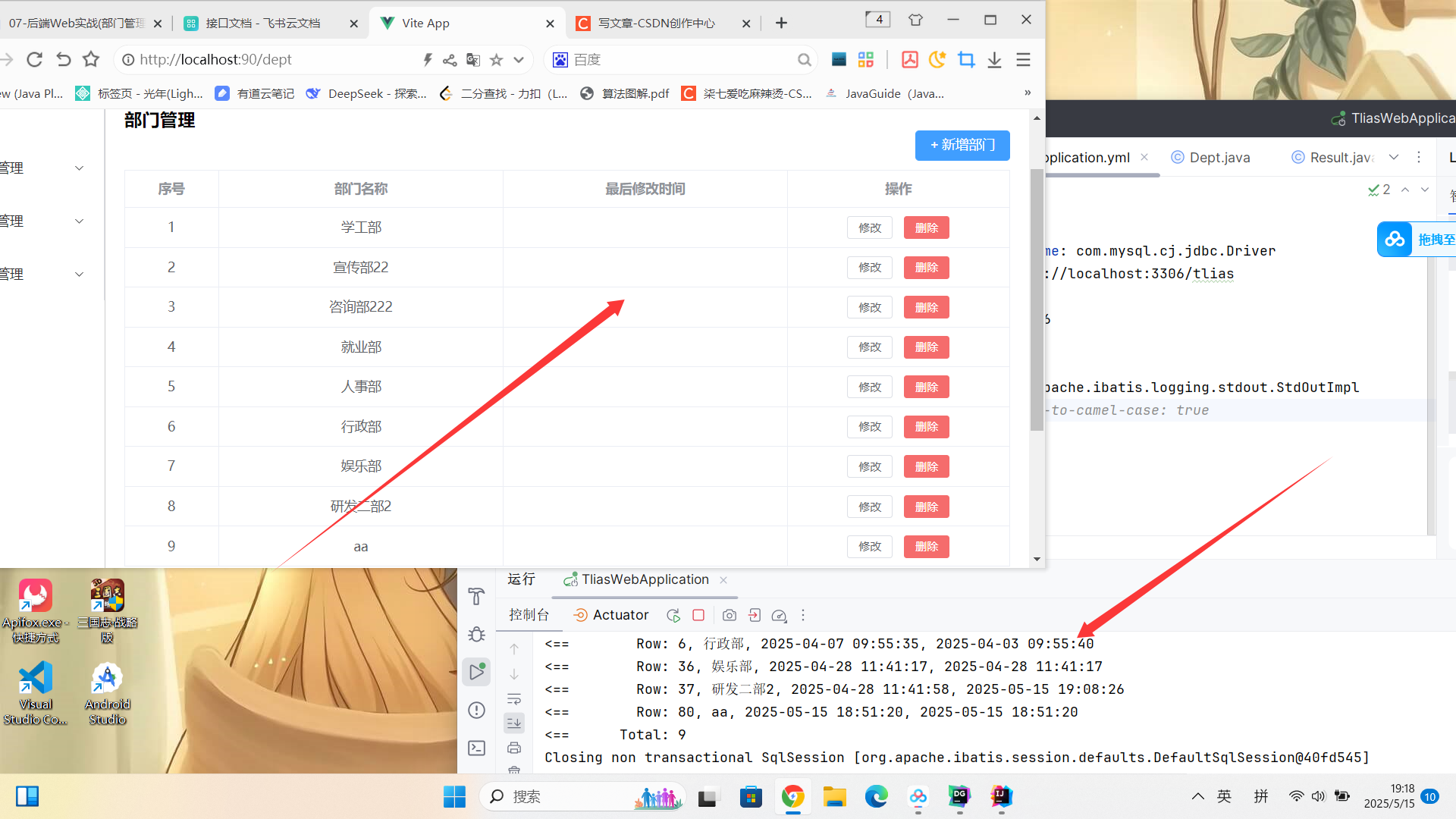The width and height of the screenshot is (1456, 819).
Task: Toggle soft-wrap in console output
Action: click(x=514, y=698)
